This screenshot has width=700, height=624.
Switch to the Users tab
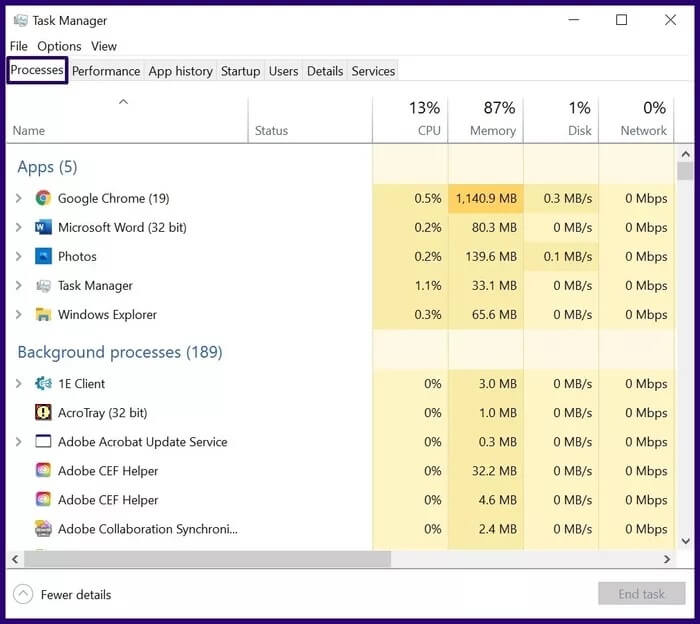[x=283, y=71]
